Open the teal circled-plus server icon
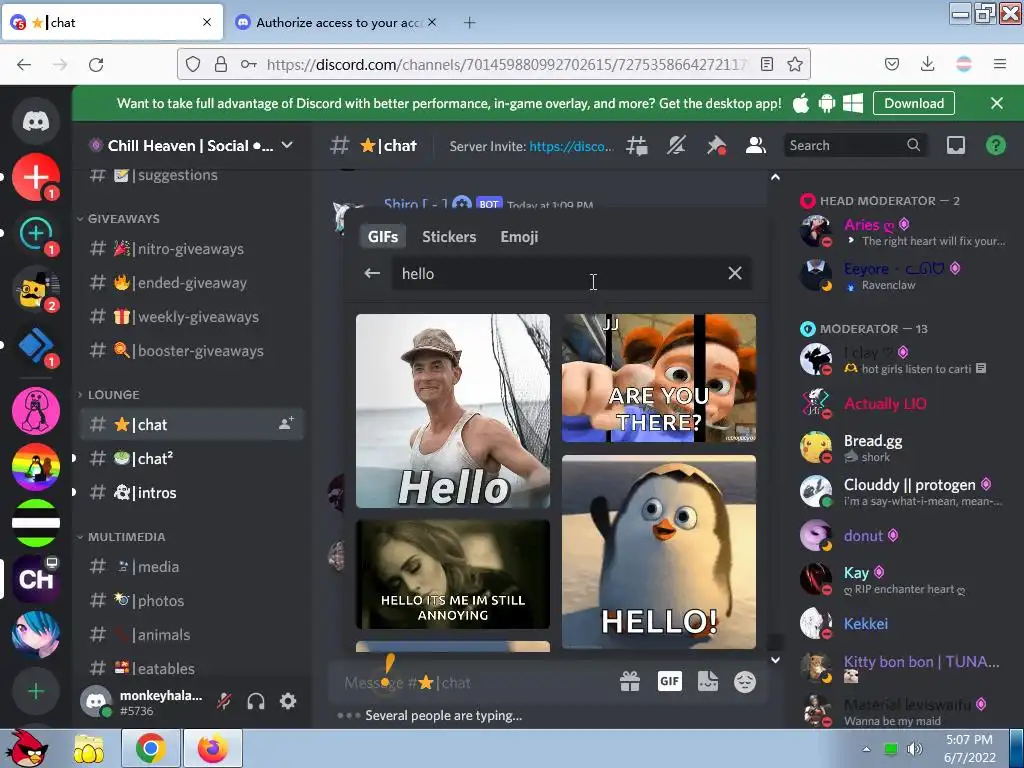Image resolution: width=1024 pixels, height=768 pixels. click(36, 233)
